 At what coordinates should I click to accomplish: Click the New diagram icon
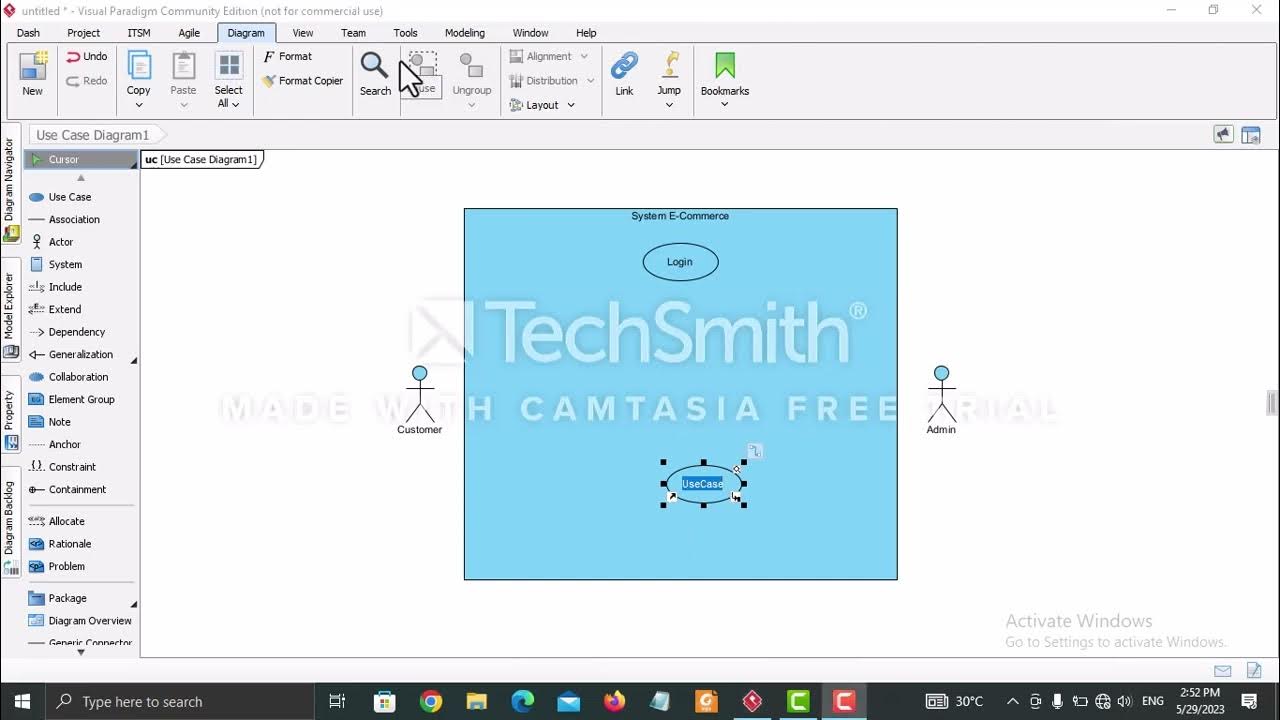pos(33,66)
